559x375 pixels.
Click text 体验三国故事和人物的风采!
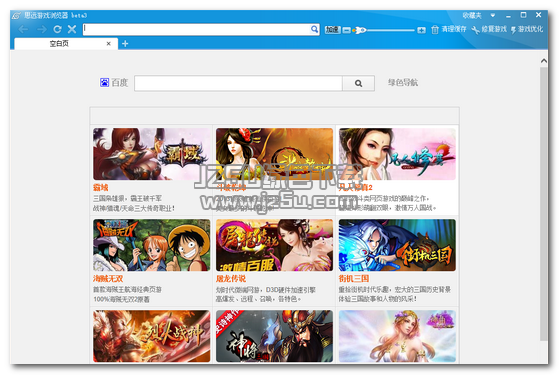pos(378,299)
